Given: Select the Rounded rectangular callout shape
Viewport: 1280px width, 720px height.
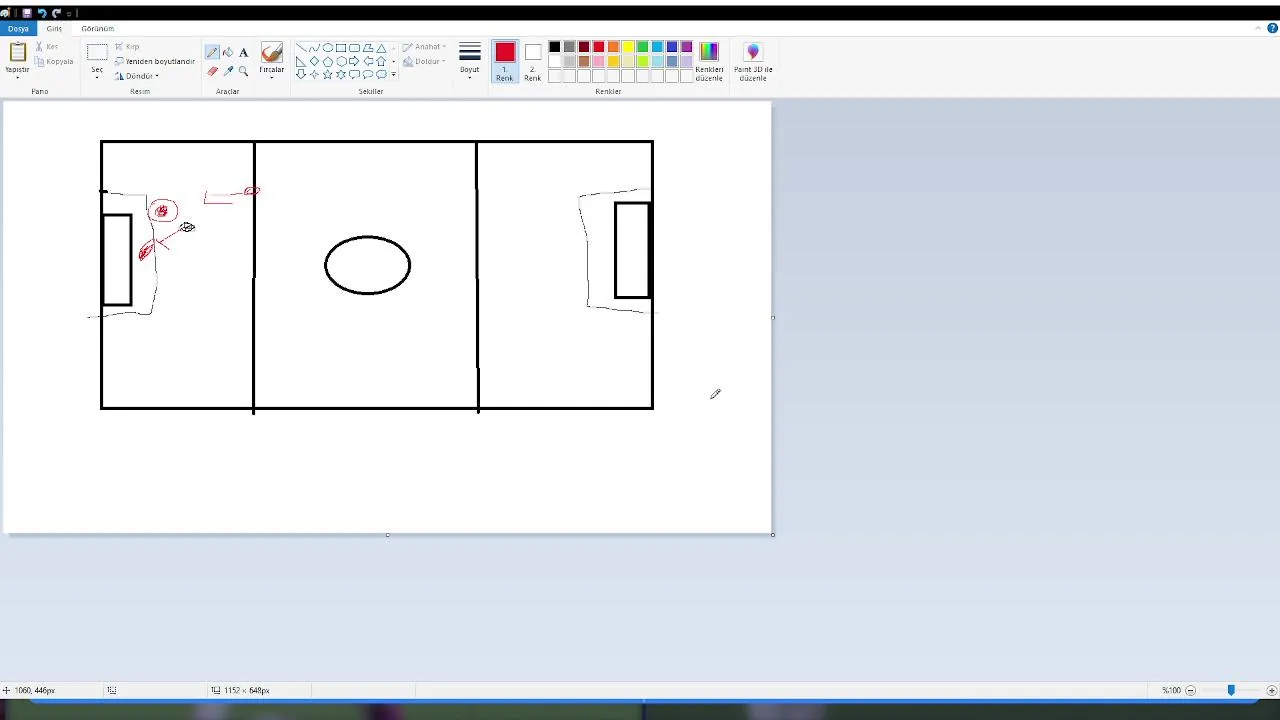Looking at the screenshot, I should (x=354, y=75).
